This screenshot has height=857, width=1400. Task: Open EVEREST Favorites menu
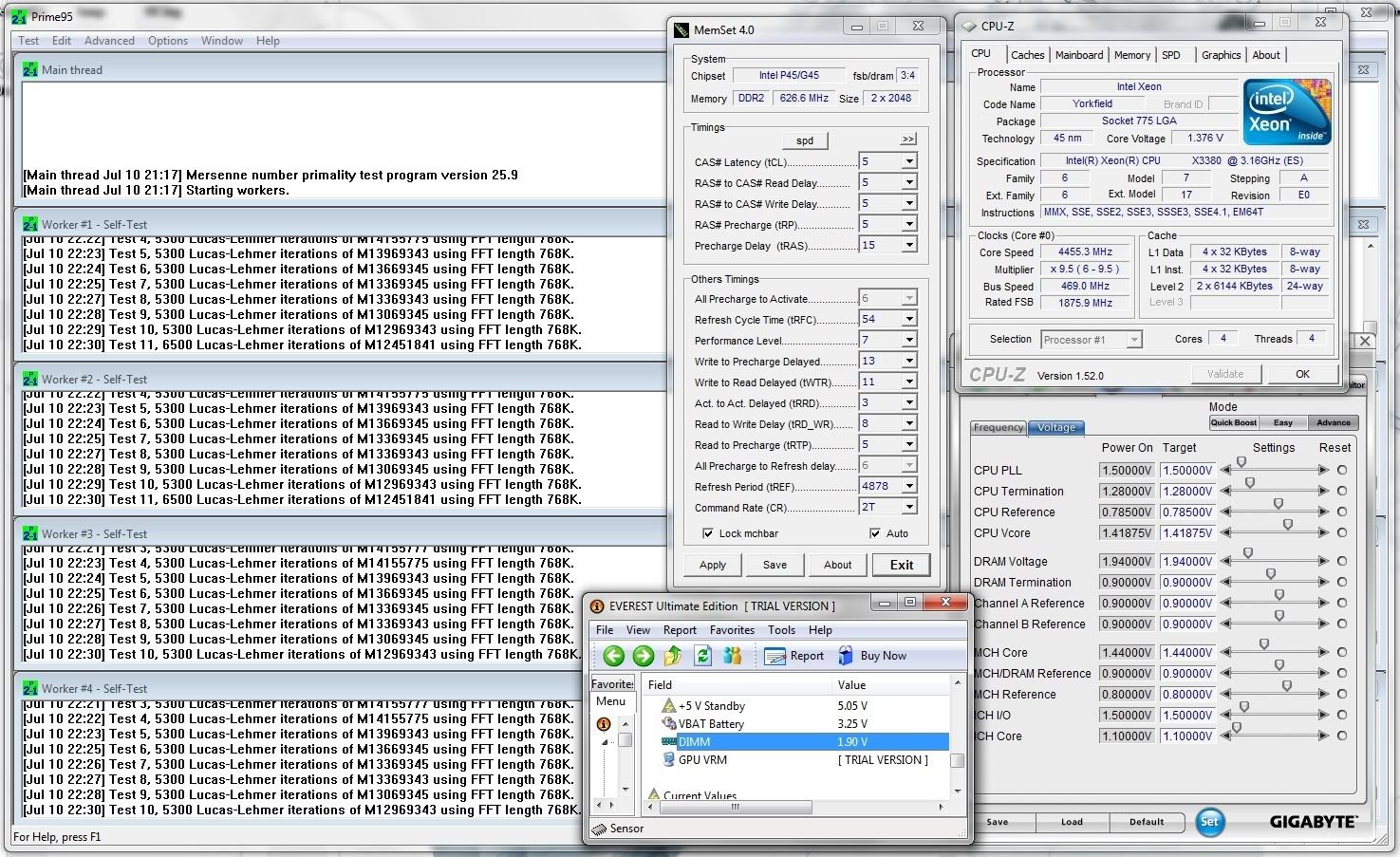pyautogui.click(x=732, y=630)
